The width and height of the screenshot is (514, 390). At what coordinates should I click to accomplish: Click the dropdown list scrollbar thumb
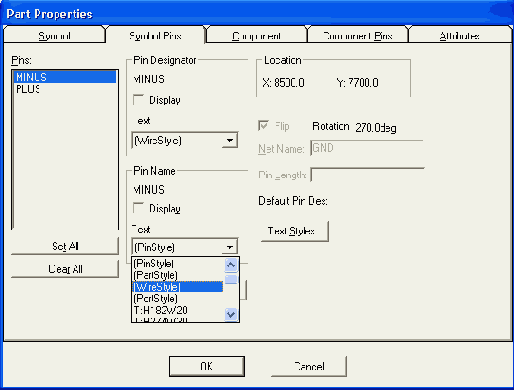[x=231, y=279]
